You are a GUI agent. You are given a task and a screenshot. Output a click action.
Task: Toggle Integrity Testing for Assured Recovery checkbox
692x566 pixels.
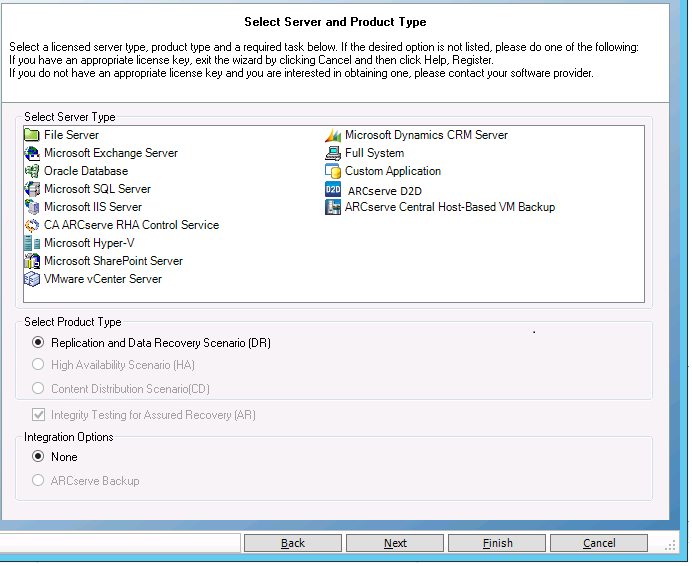point(39,415)
